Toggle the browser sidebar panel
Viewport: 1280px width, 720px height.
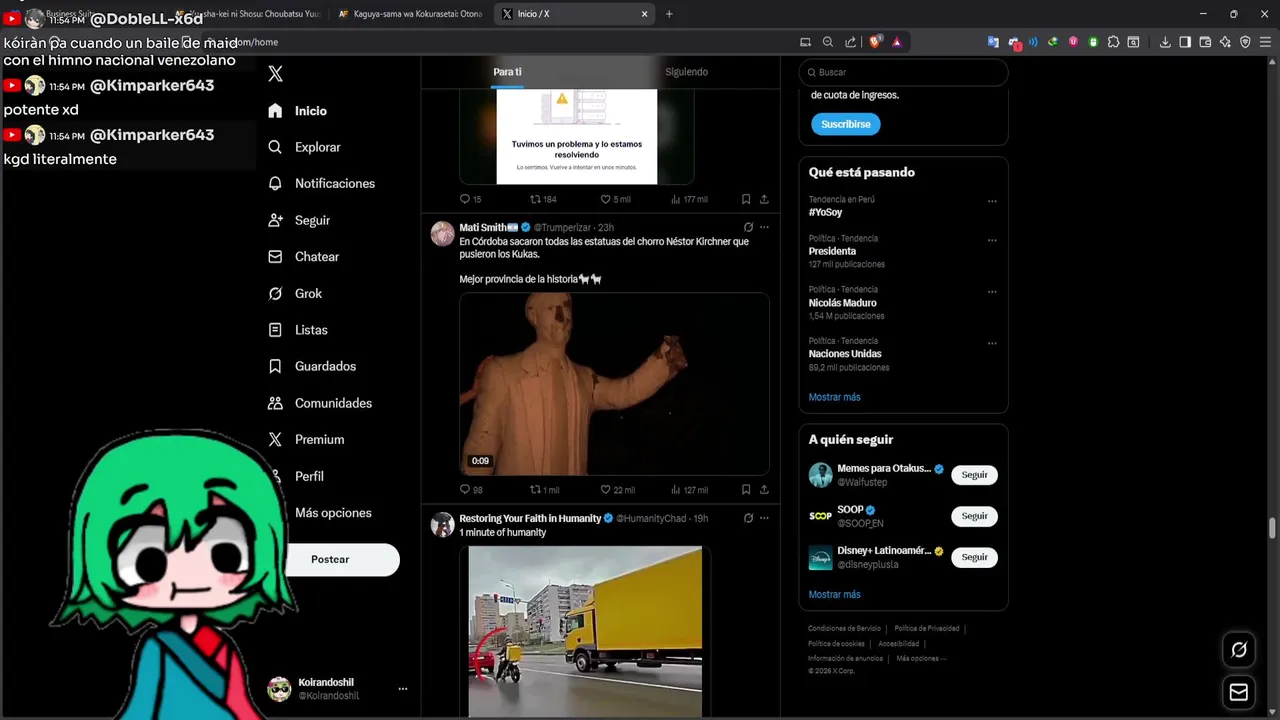pyautogui.click(x=1185, y=42)
